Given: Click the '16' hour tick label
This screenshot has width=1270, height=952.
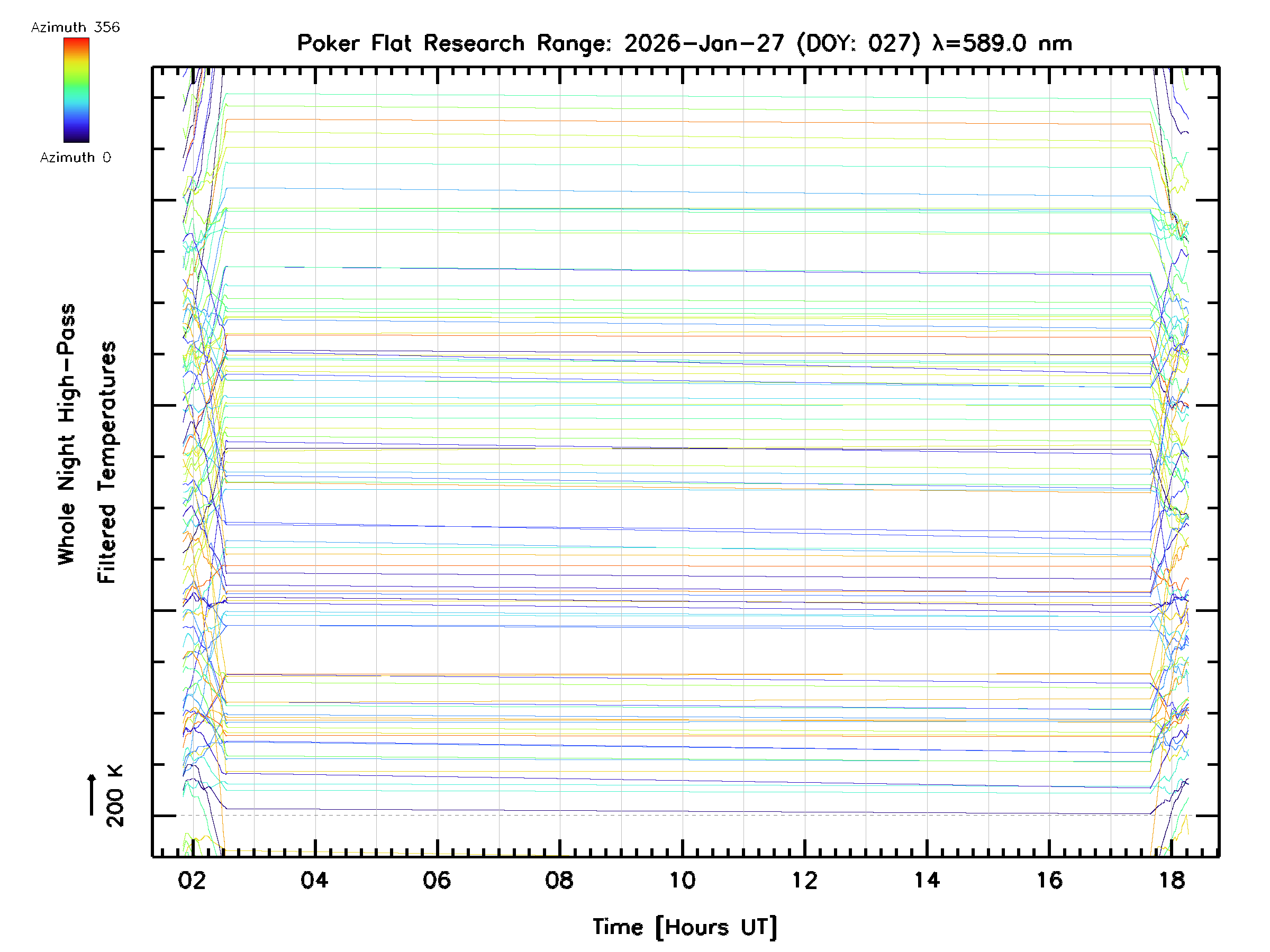Looking at the screenshot, I should click(1049, 880).
